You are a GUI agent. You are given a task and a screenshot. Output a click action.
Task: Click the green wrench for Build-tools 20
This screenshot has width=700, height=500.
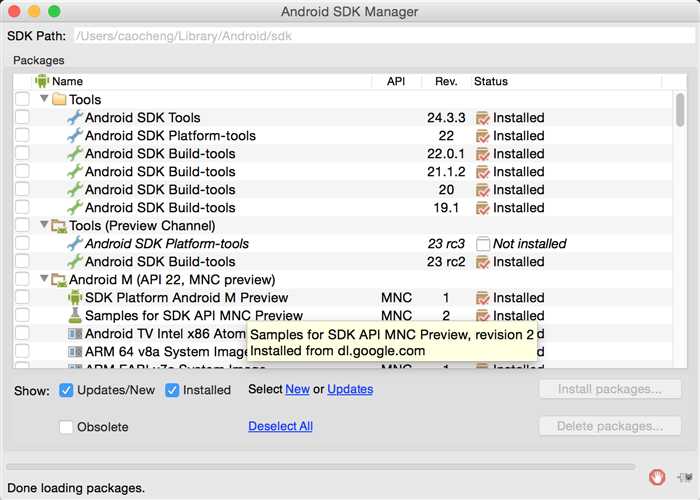click(x=75, y=189)
